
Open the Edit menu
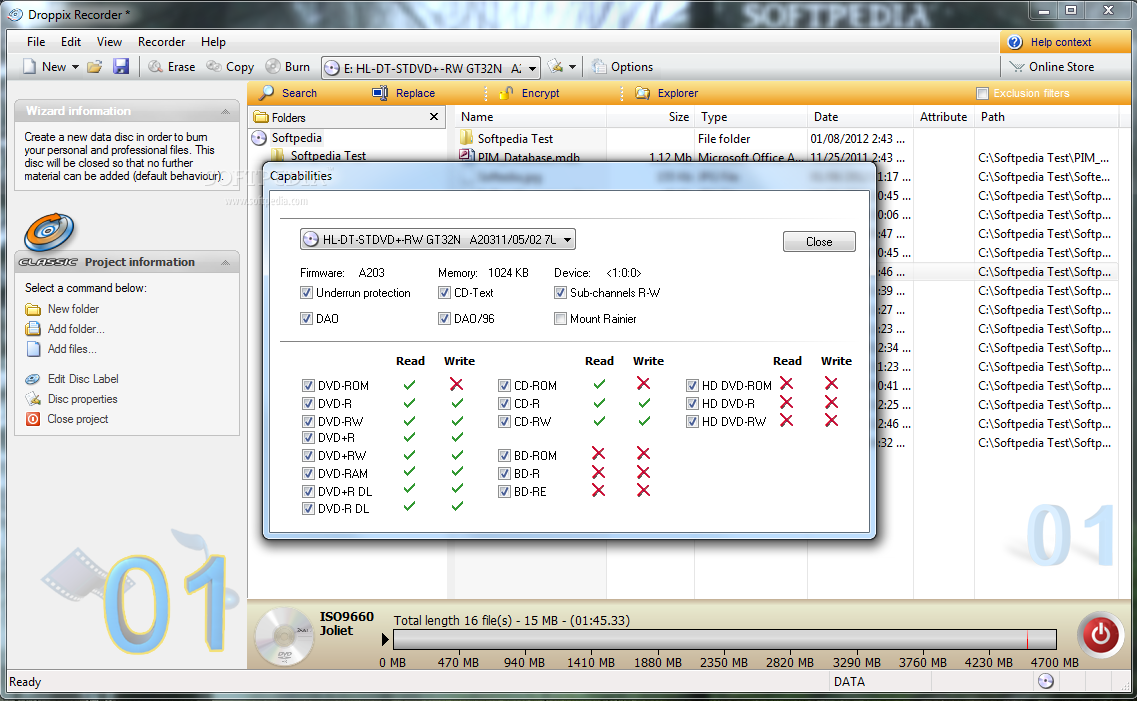[x=70, y=41]
